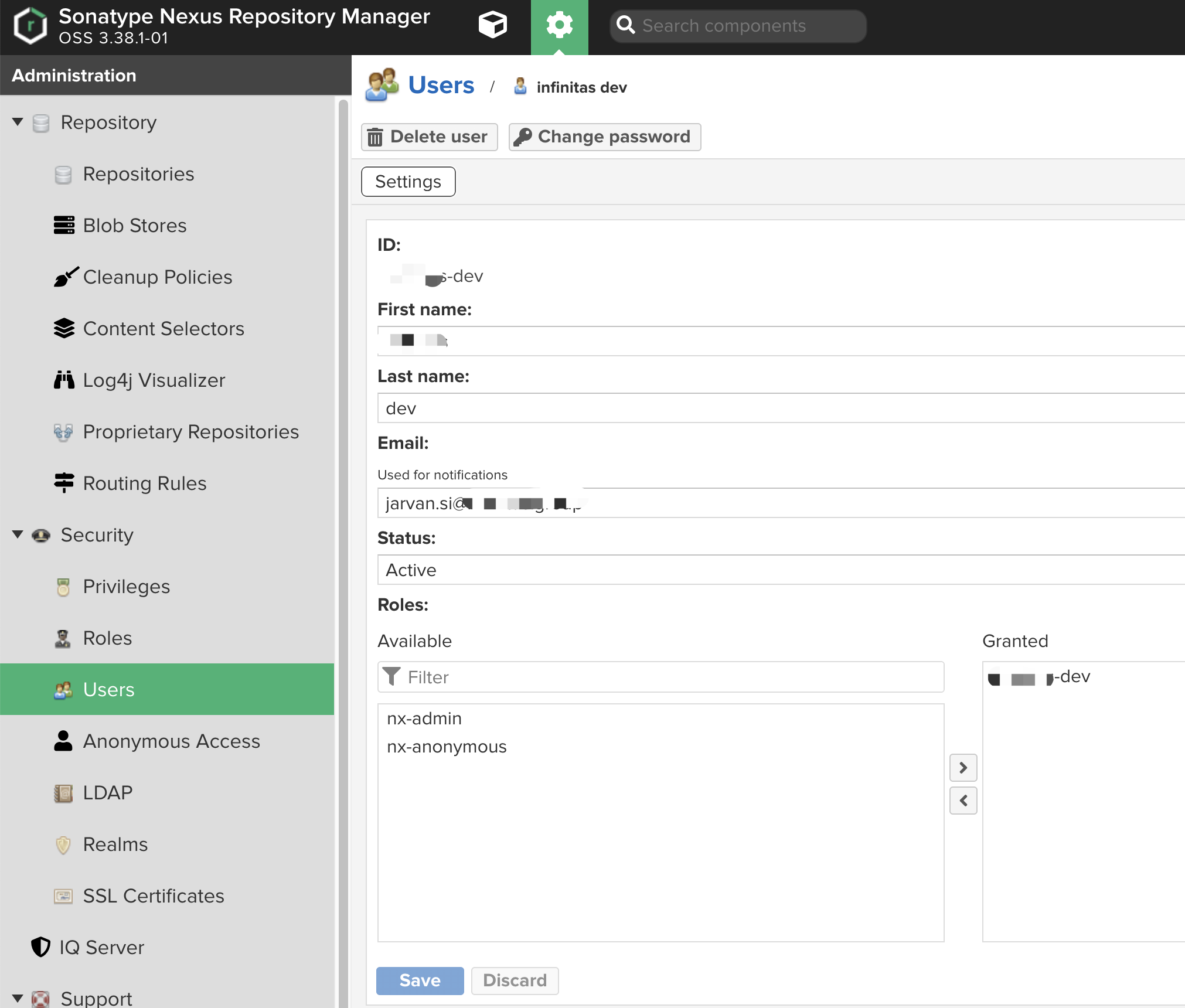
Task: Click the Anonymous Access person icon
Action: 63,741
